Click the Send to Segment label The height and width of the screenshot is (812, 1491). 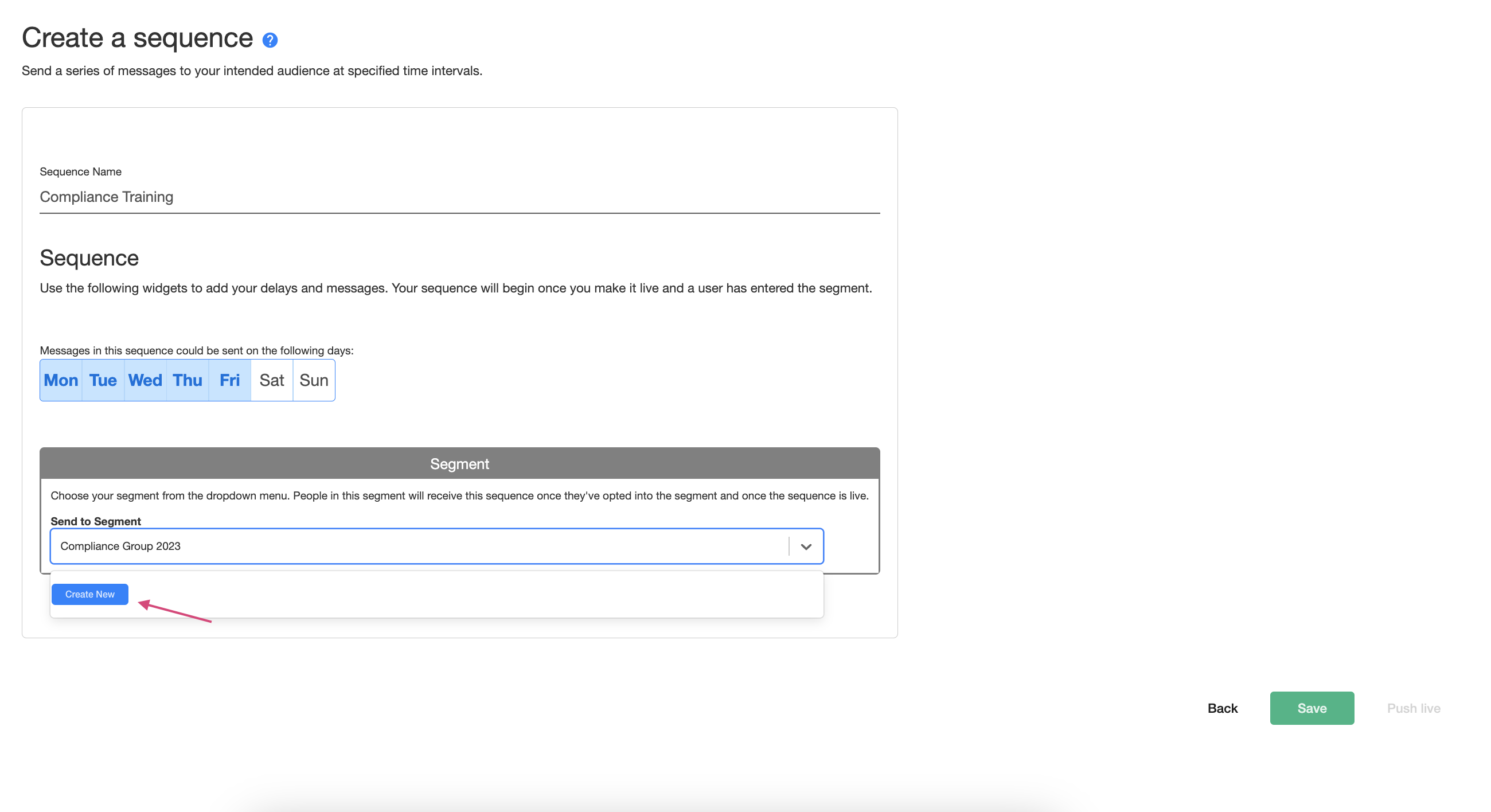(96, 521)
